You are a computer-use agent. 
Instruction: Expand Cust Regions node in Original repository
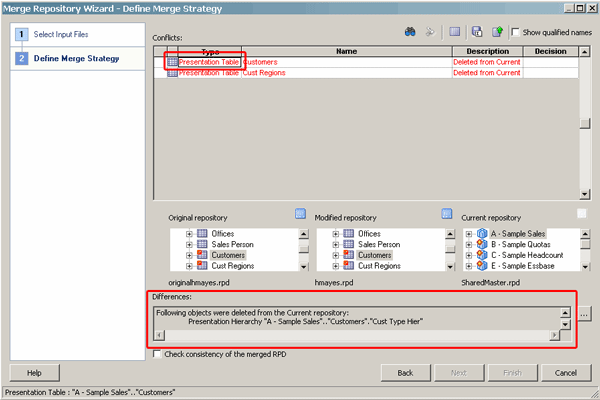189,266
